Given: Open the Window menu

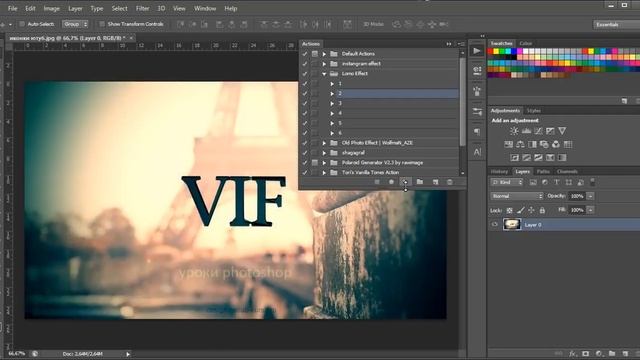Looking at the screenshot, I should (205, 8).
